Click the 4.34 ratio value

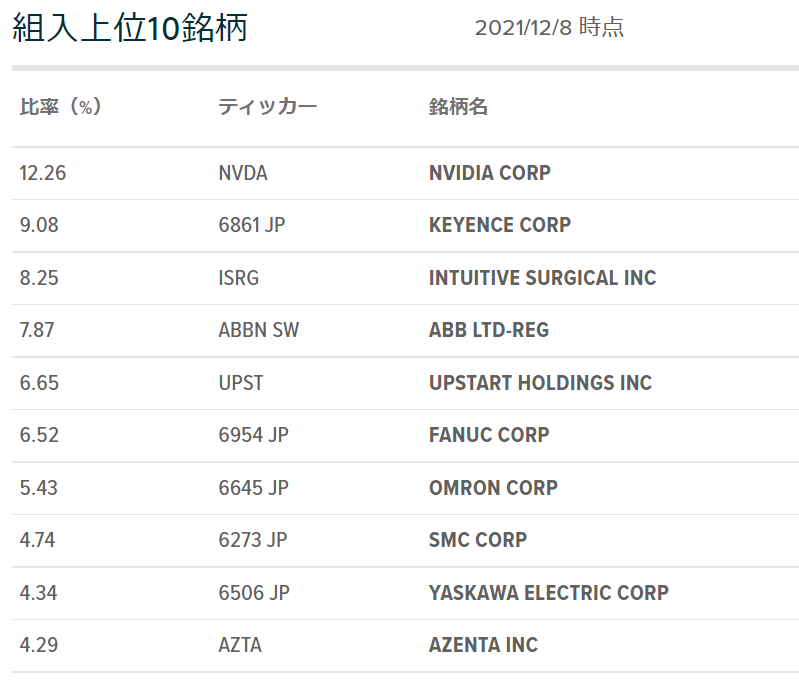pos(38,593)
